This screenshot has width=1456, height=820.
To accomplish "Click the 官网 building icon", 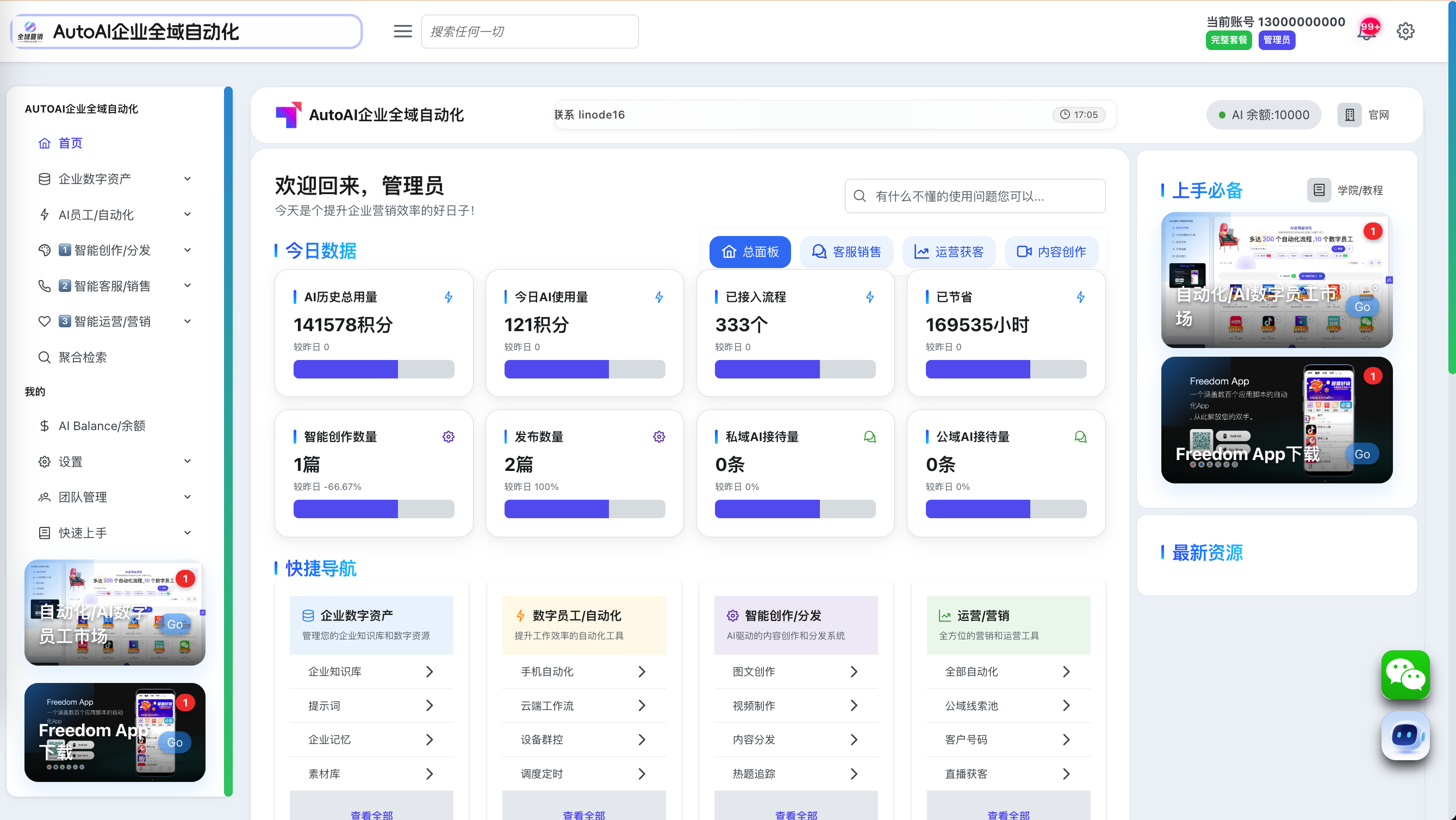I will (x=1349, y=115).
